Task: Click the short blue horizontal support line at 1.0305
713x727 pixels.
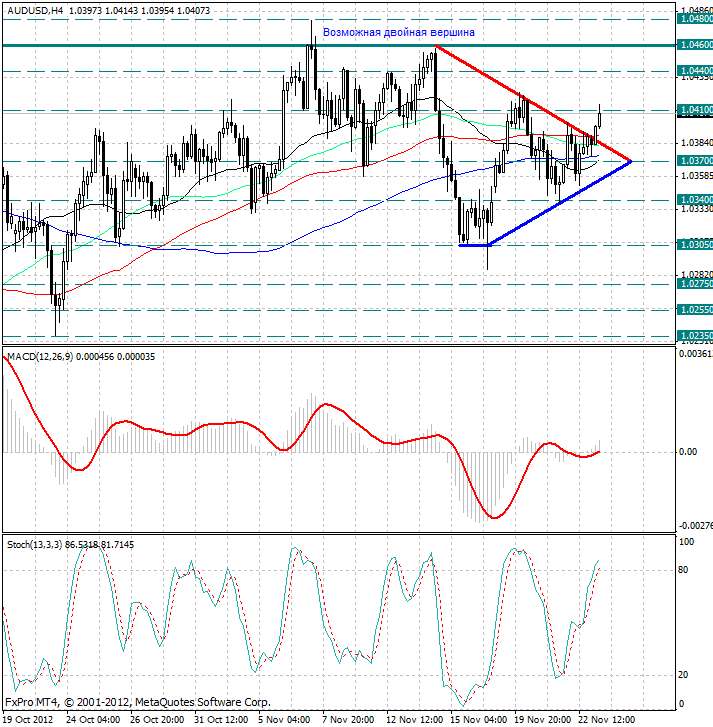Action: pyautogui.click(x=473, y=245)
